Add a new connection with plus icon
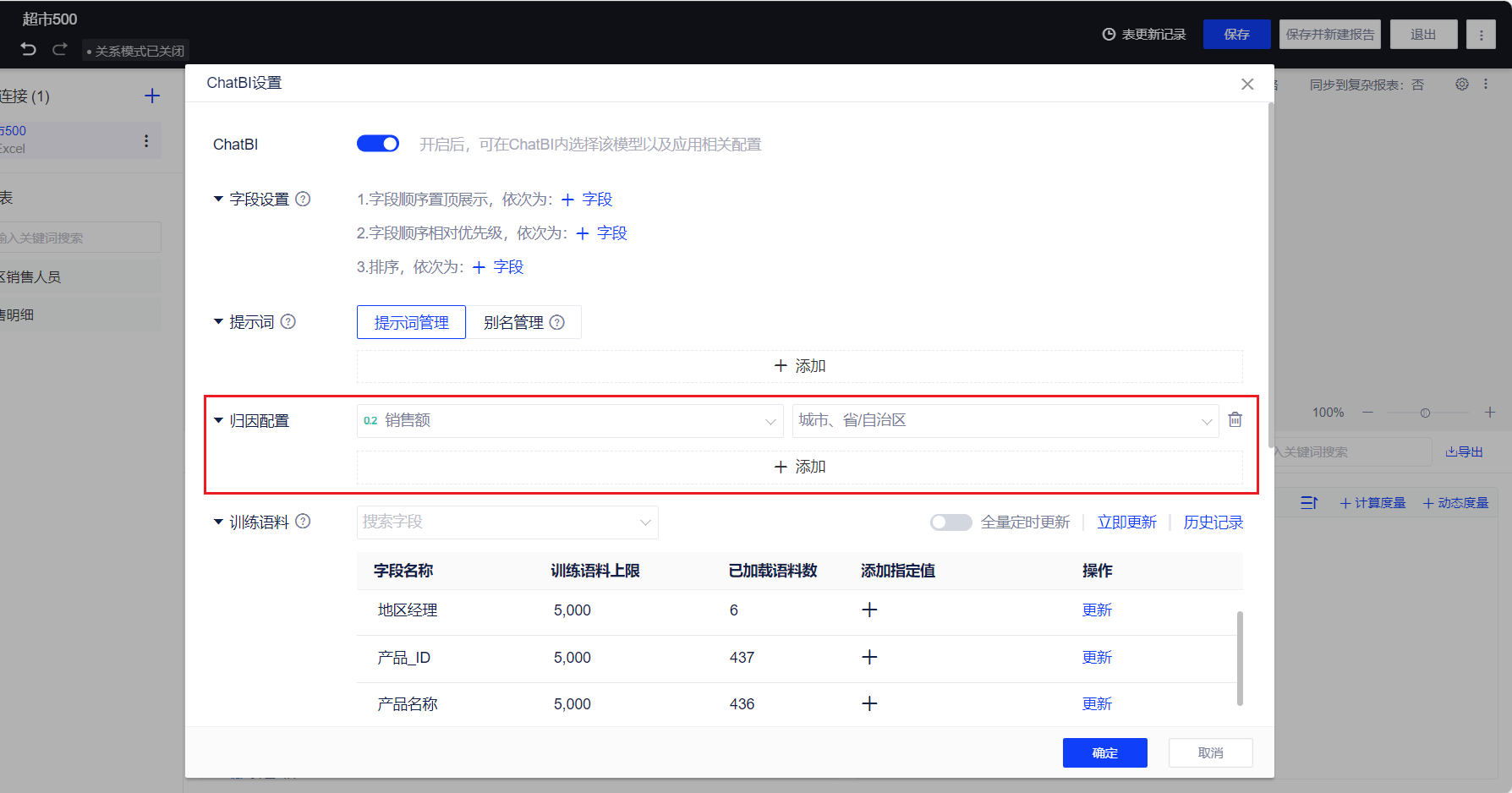Image resolution: width=1512 pixels, height=793 pixels. 152,96
